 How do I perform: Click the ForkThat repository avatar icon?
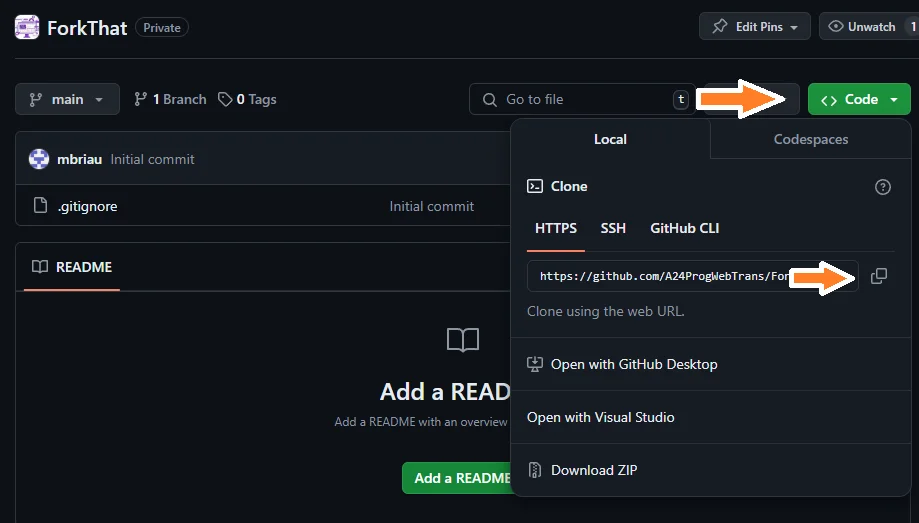point(27,27)
